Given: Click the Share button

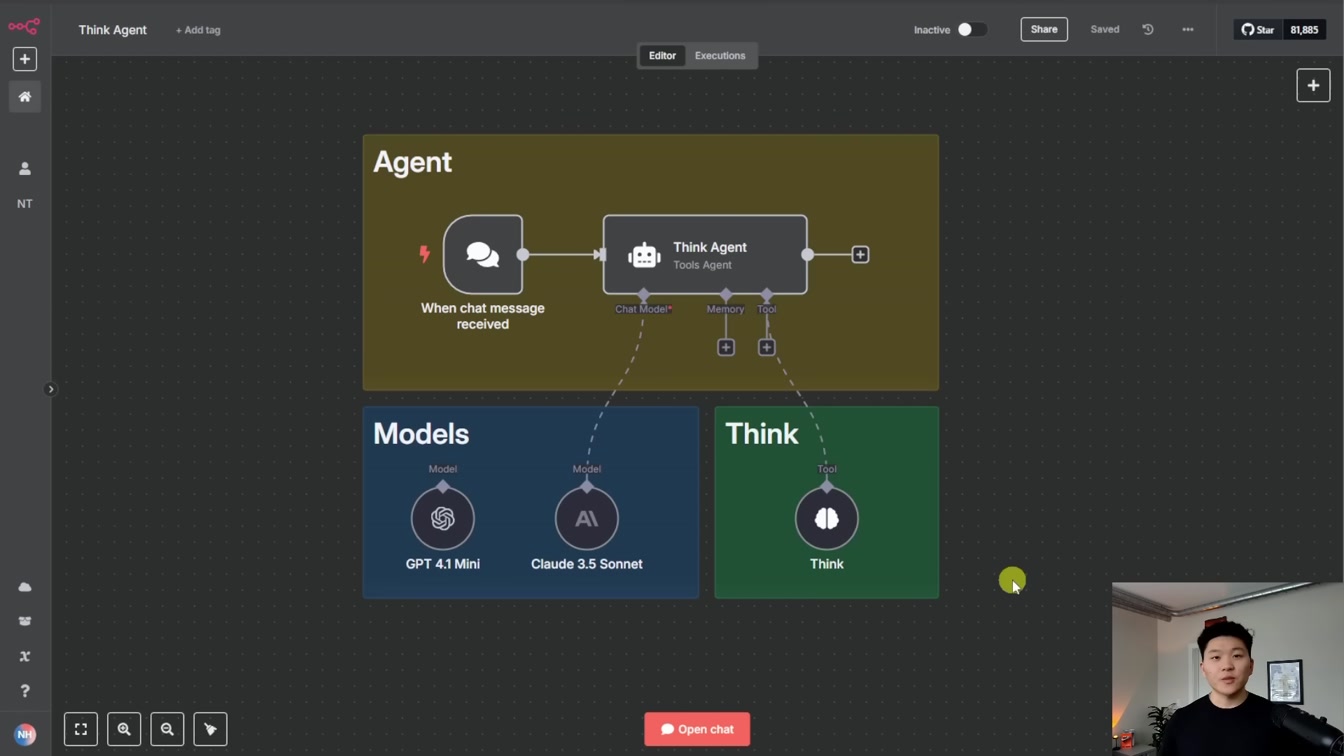Looking at the screenshot, I should click(1044, 30).
